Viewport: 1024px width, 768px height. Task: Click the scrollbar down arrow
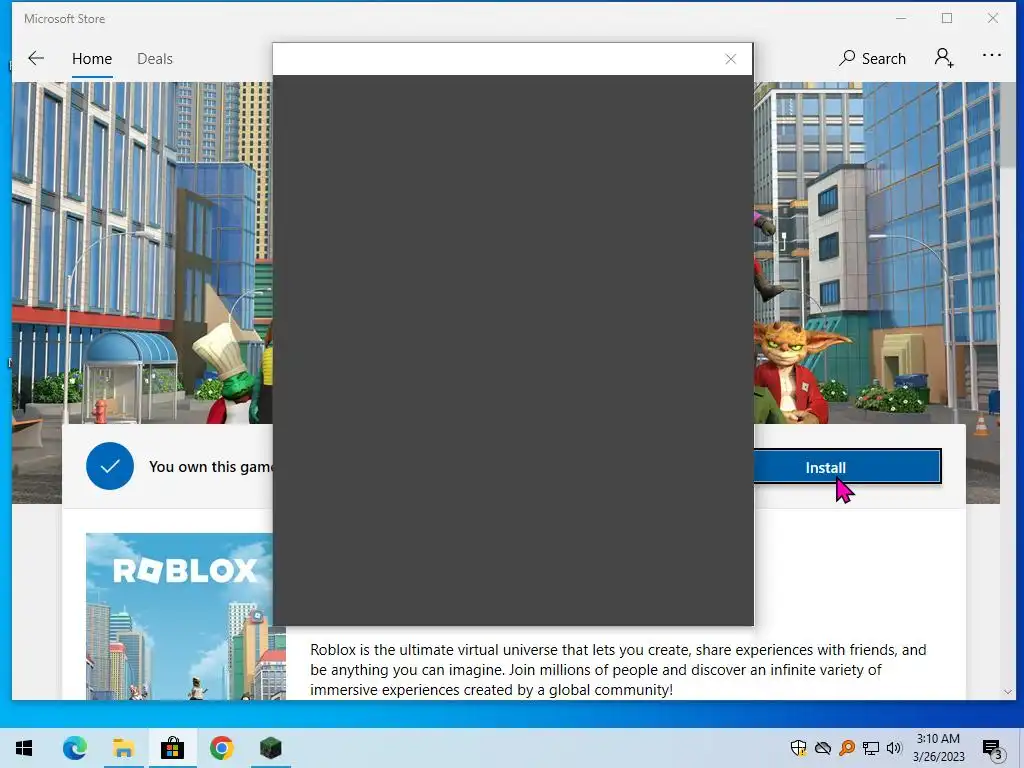pos(1007,692)
